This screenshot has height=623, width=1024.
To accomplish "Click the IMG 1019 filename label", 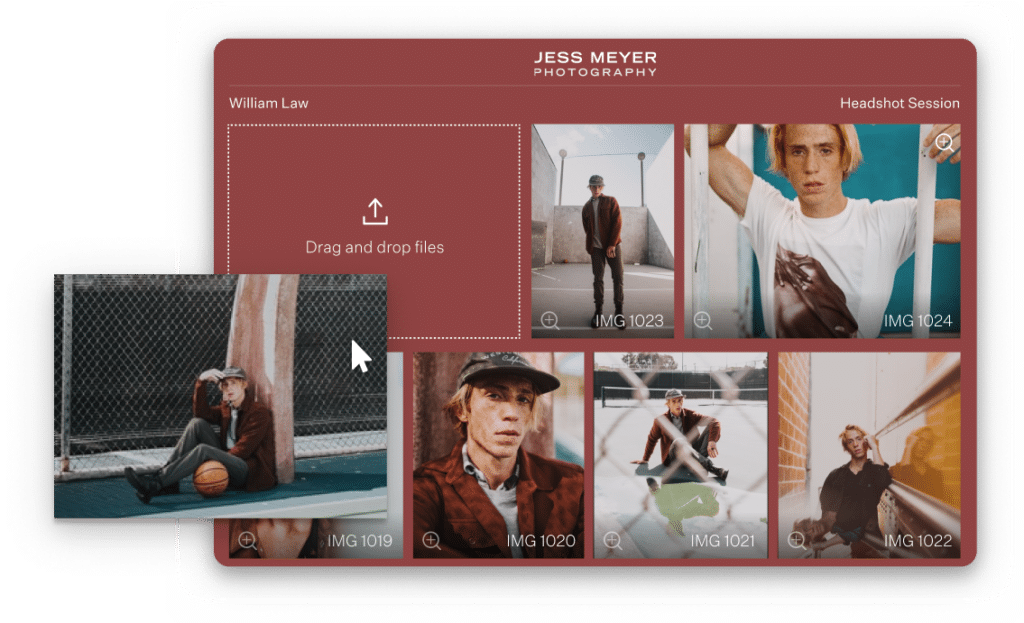I will click(359, 541).
